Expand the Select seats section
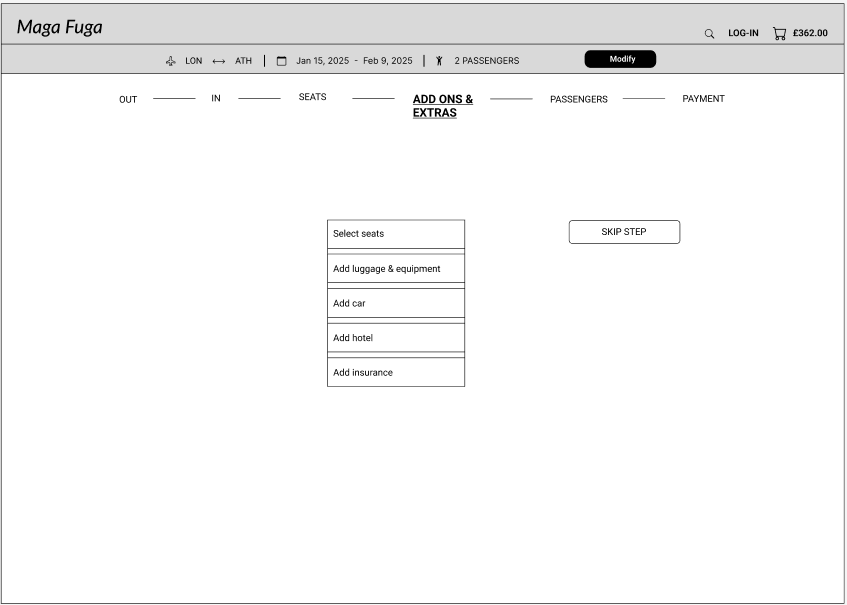Image resolution: width=847 pixels, height=605 pixels. [396, 234]
